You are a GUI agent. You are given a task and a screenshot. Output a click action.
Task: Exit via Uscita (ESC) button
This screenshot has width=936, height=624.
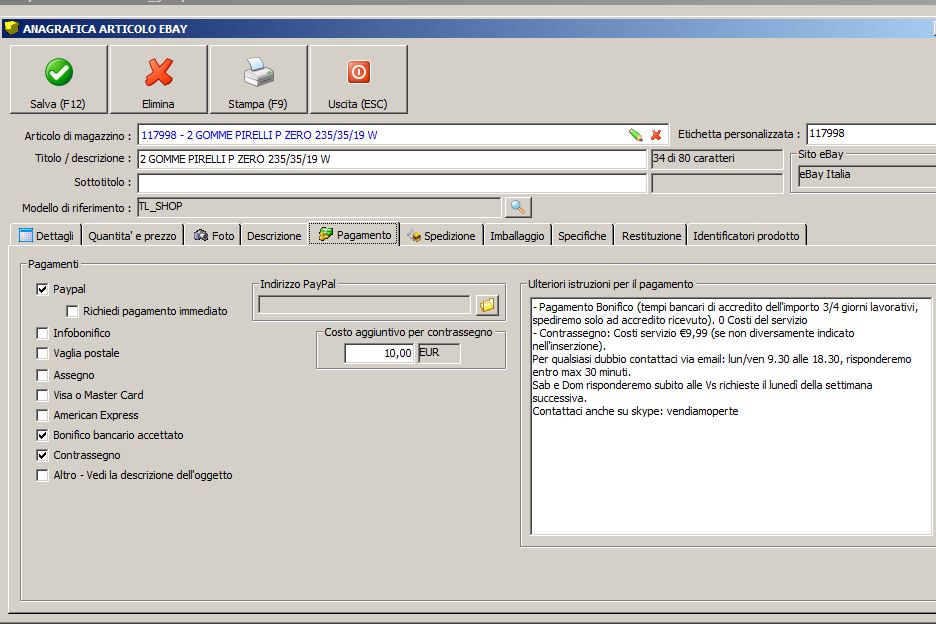pyautogui.click(x=358, y=79)
